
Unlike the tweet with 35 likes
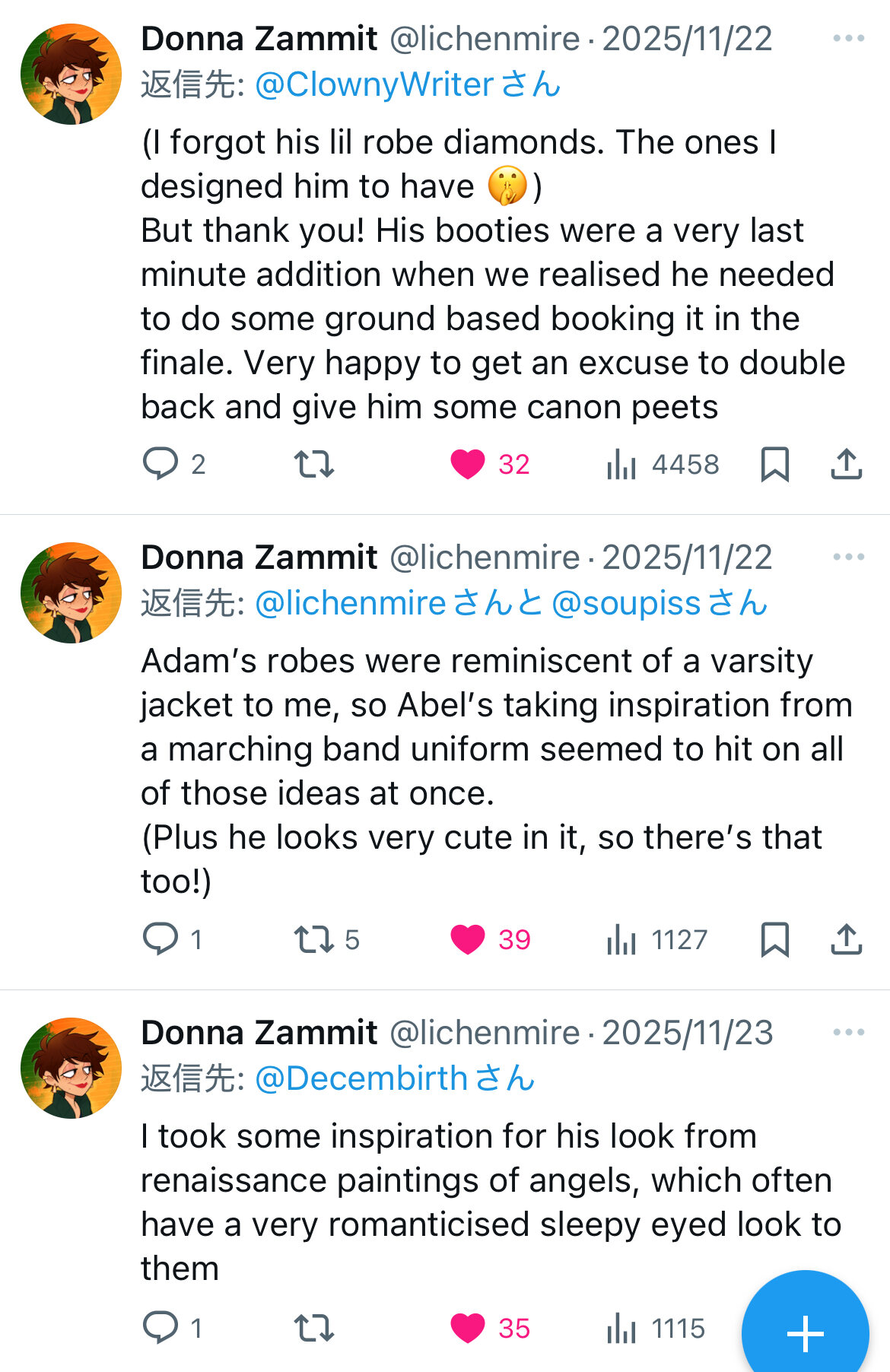(467, 1328)
